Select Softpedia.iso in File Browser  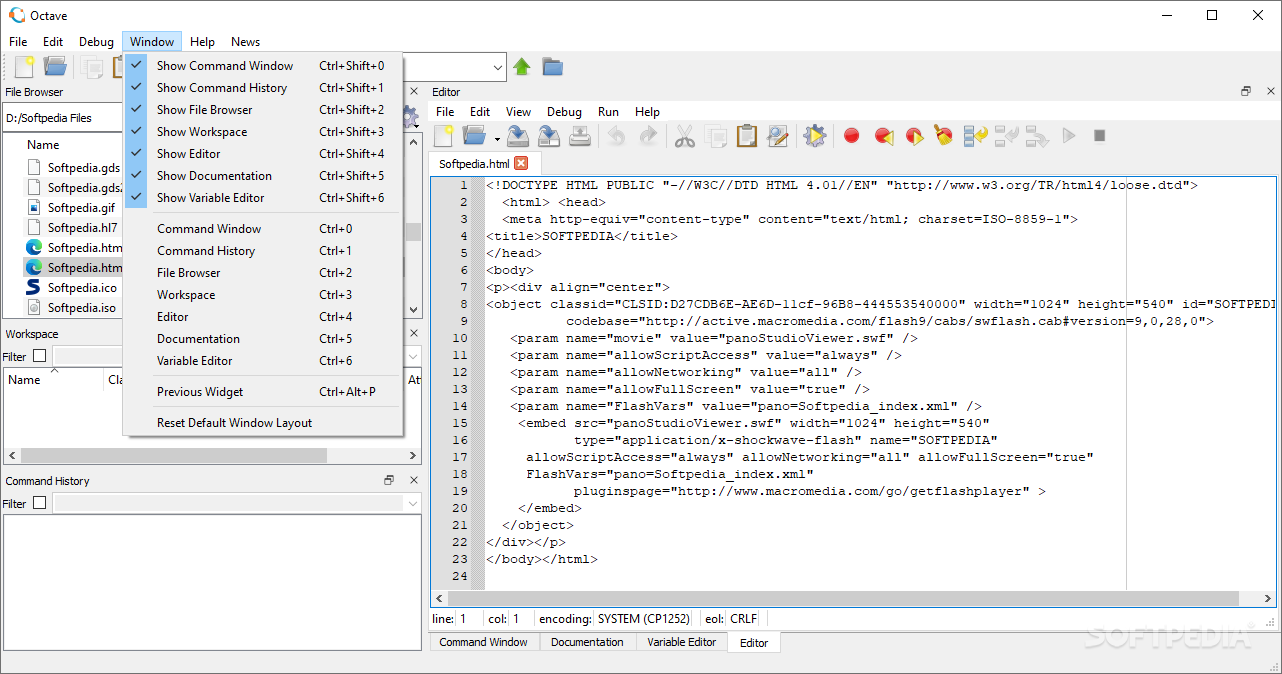(81, 308)
